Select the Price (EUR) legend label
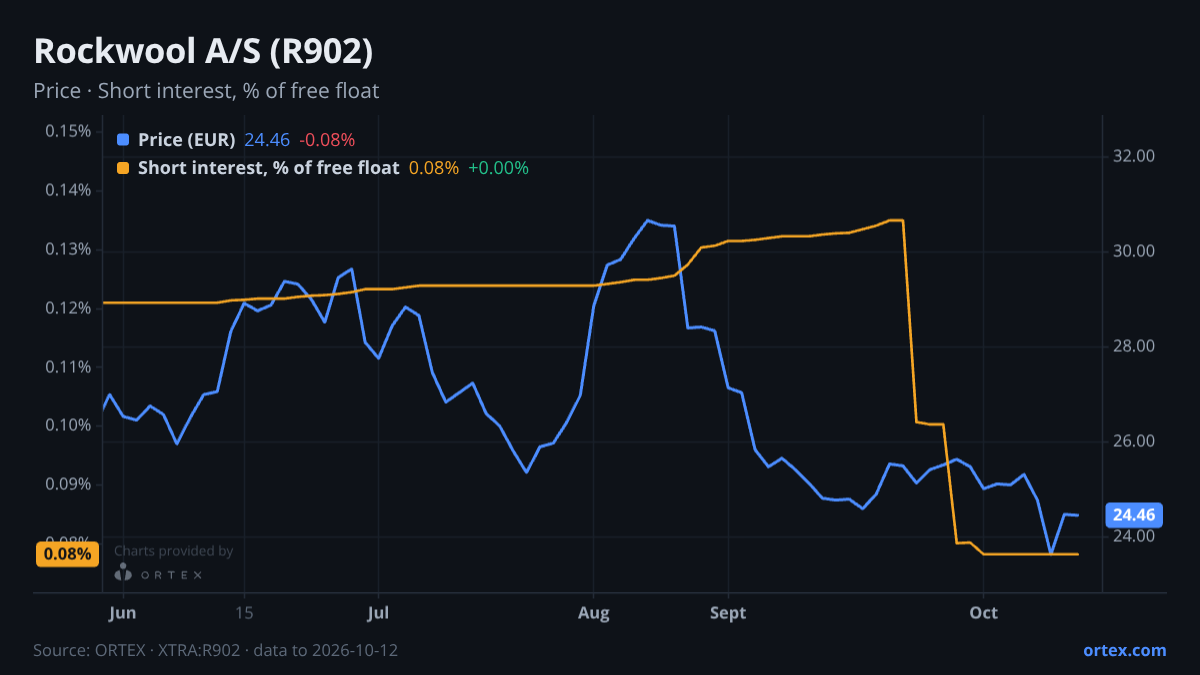The height and width of the screenshot is (675, 1200). [187, 140]
